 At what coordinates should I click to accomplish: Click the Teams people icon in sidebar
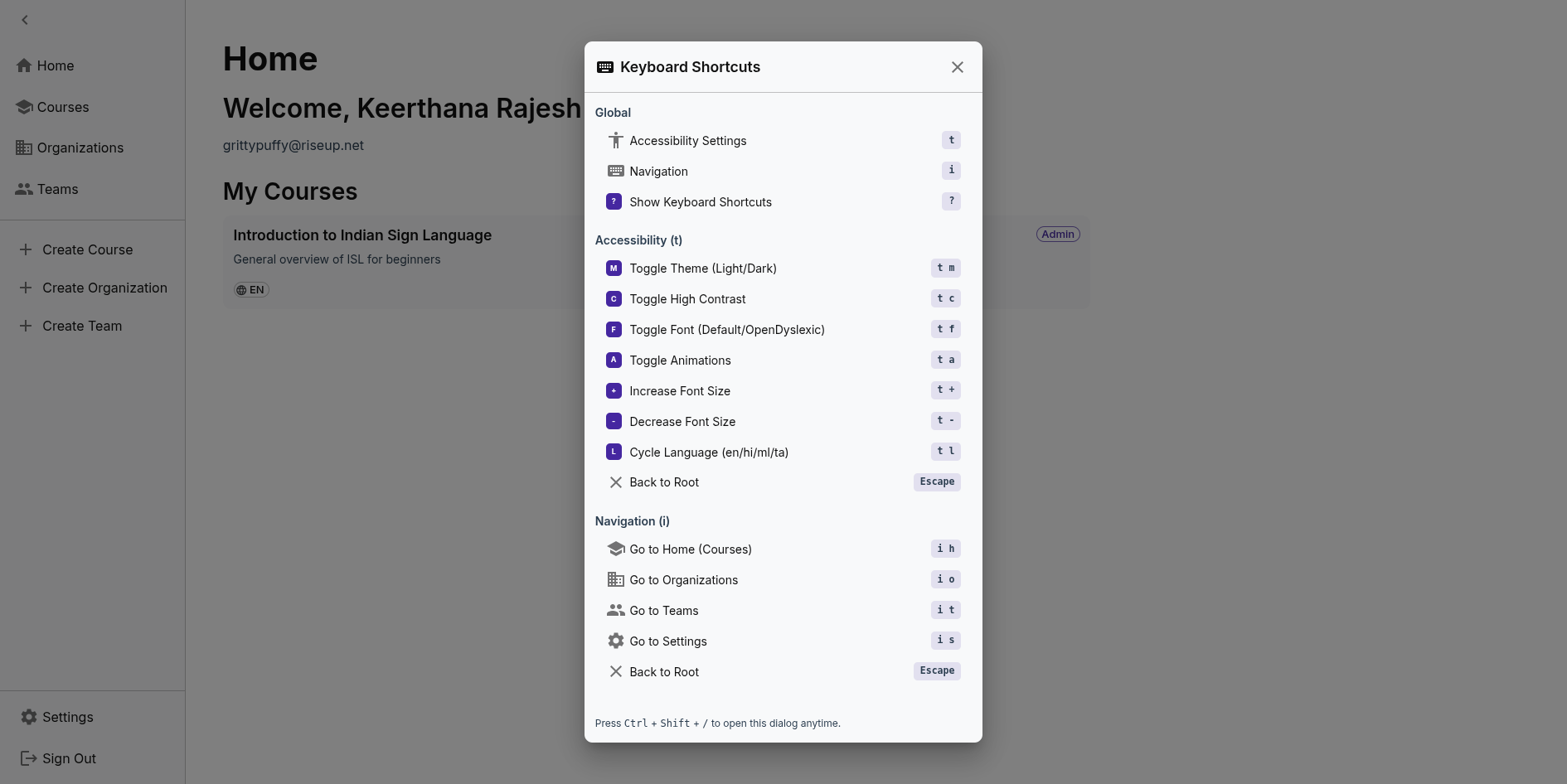click(24, 189)
